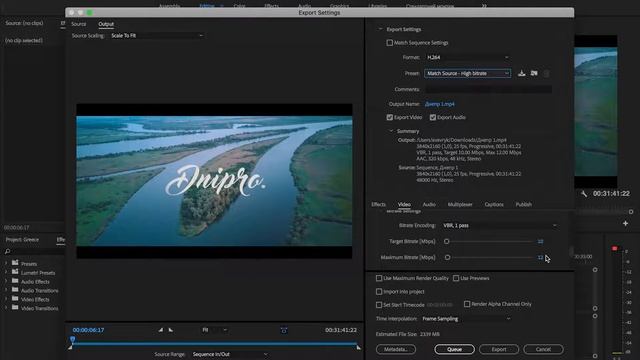Open the Effects settings tab

point(378,204)
